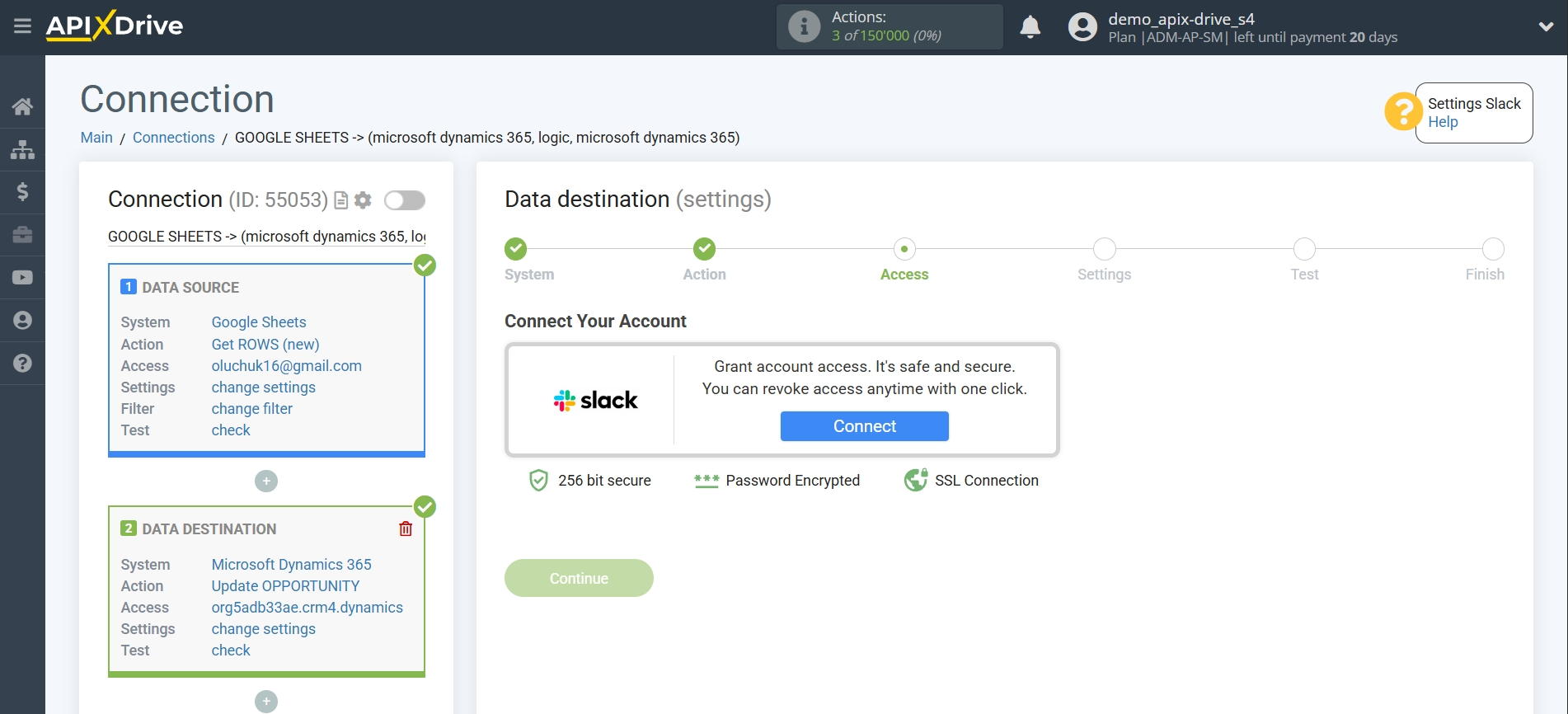This screenshot has height=714, width=1568.
Task: Open the hamburger menu
Action: click(22, 26)
